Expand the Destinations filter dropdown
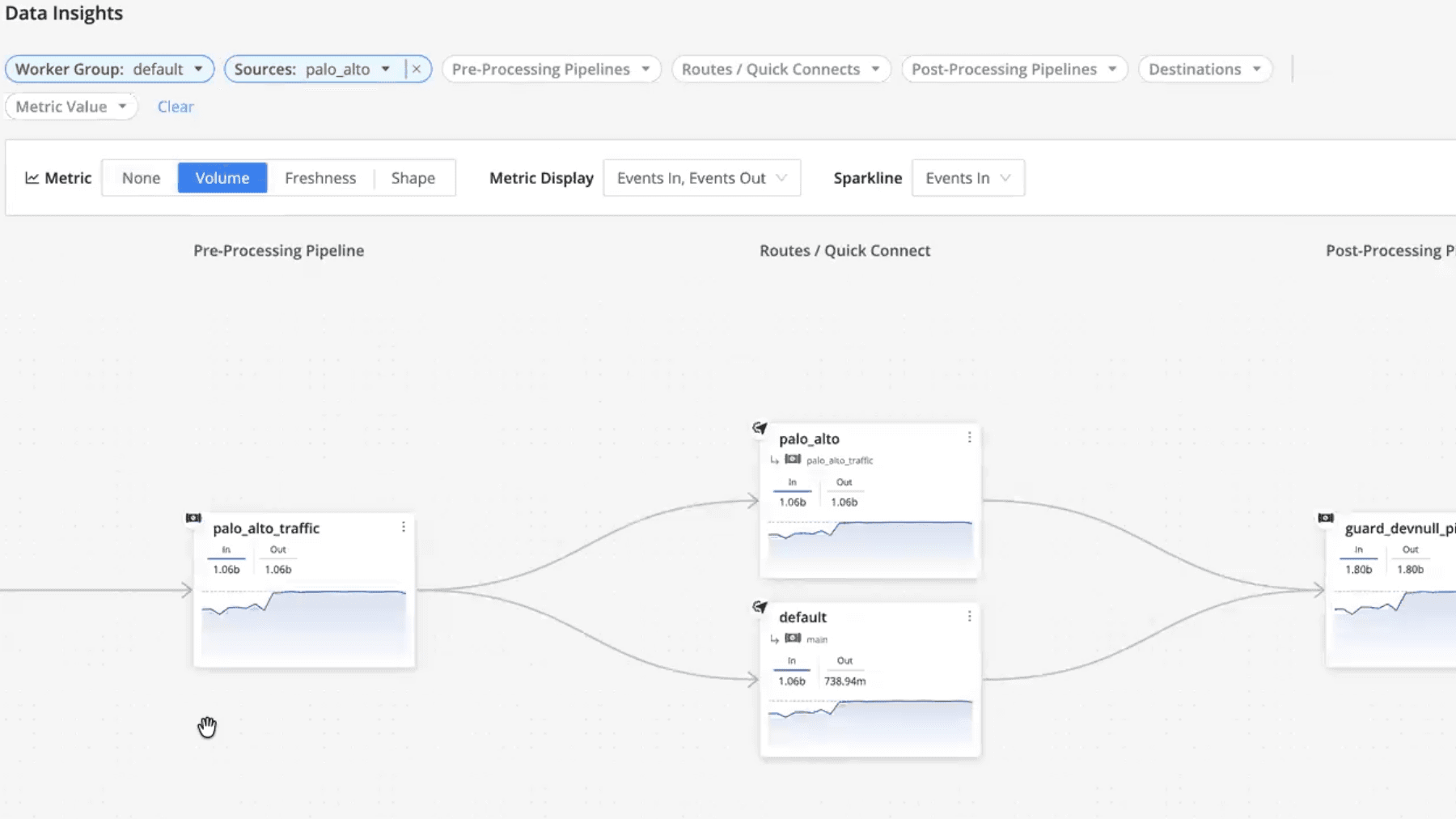Image resolution: width=1456 pixels, height=819 pixels. pyautogui.click(x=1204, y=69)
